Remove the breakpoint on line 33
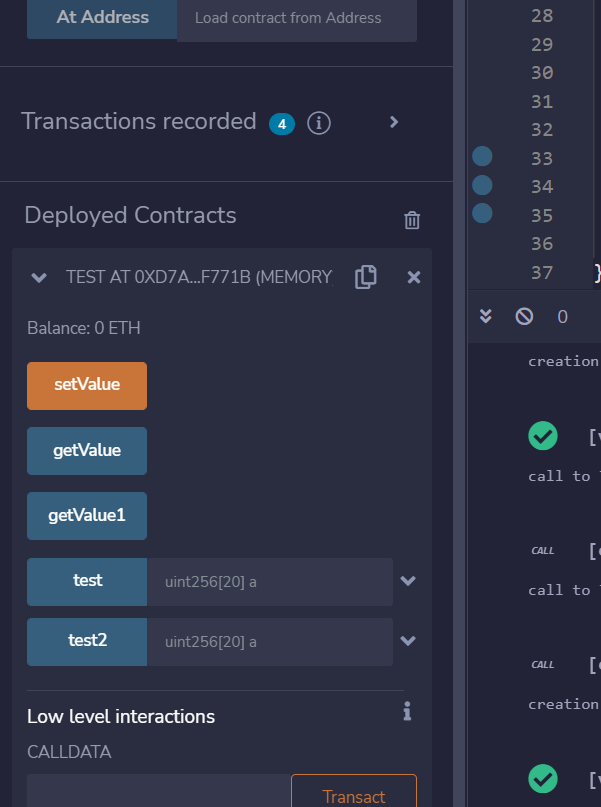The height and width of the screenshot is (807, 601). point(482,157)
